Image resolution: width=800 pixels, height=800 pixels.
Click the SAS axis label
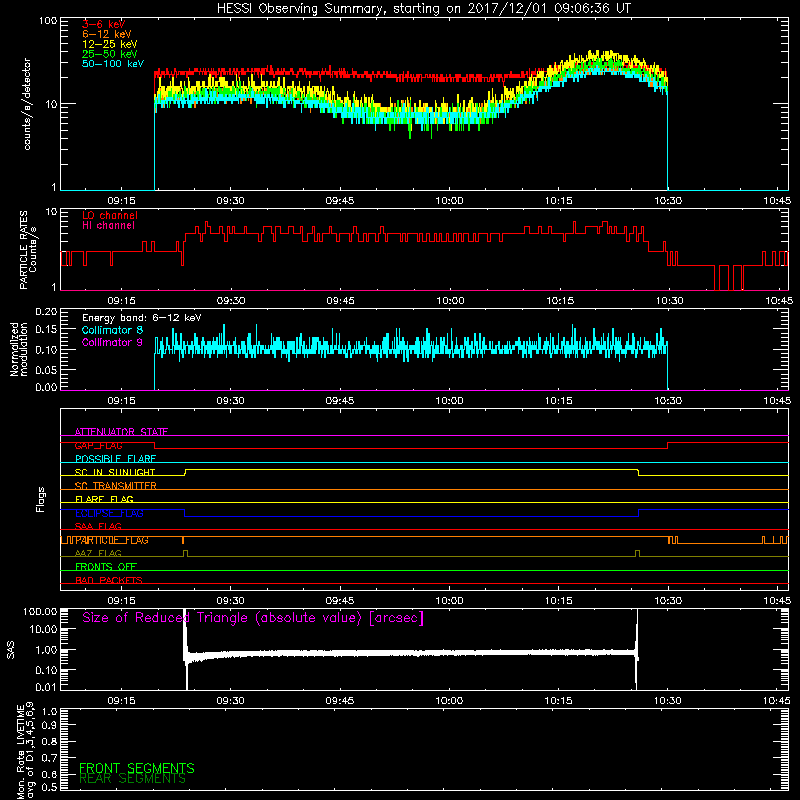(11, 650)
